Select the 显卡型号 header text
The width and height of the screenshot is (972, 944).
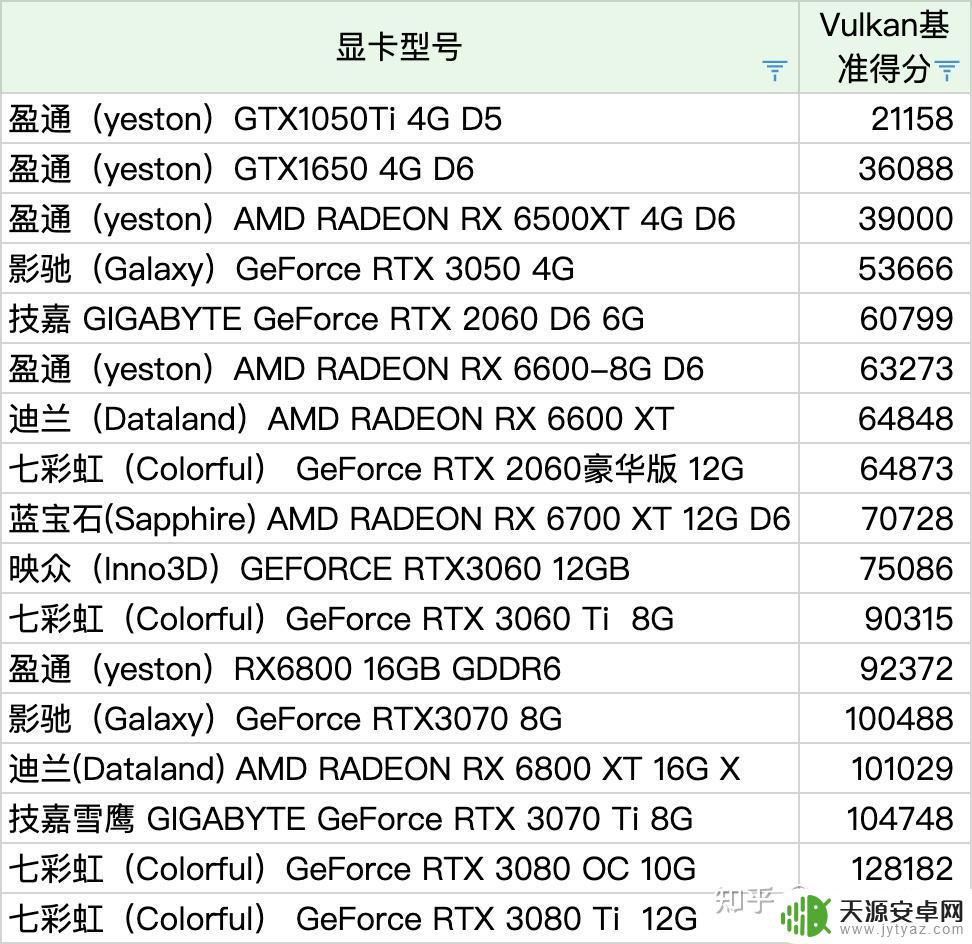[399, 46]
